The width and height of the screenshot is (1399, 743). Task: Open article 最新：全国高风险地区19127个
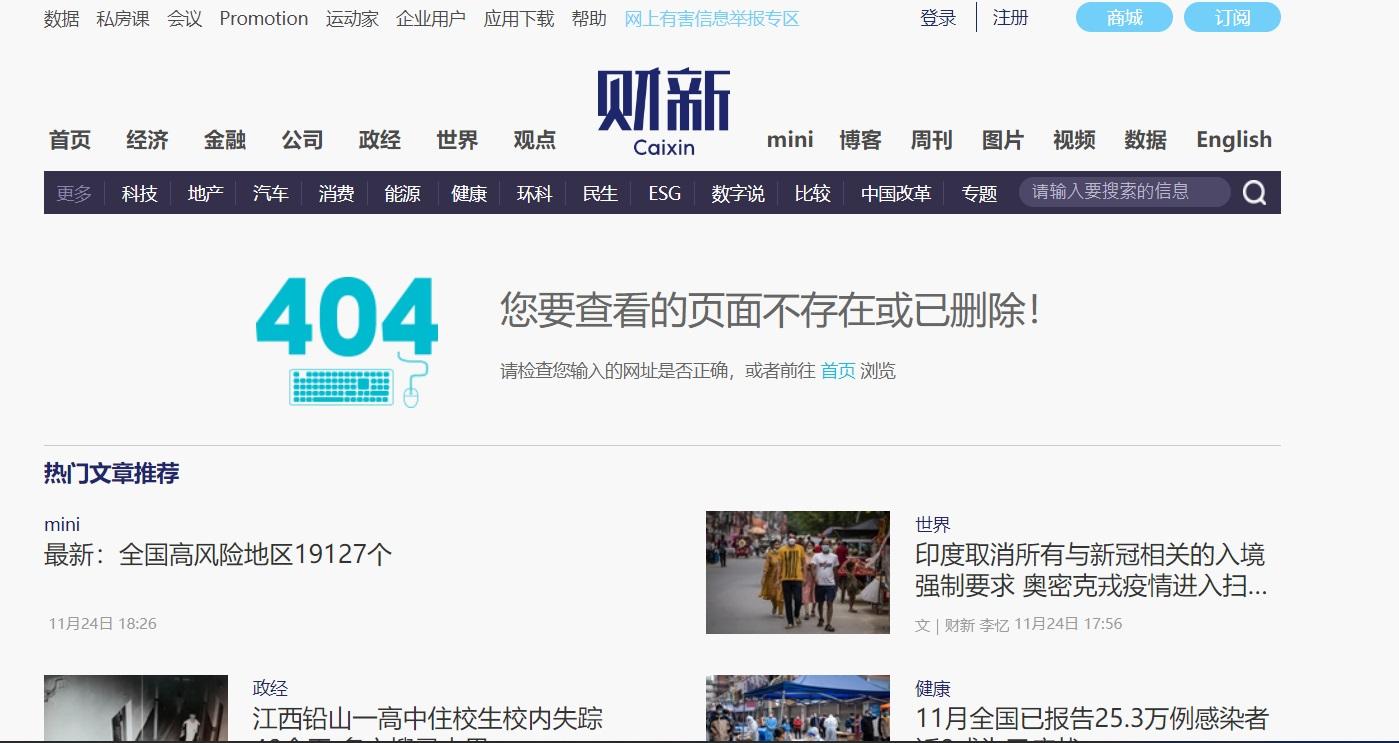[218, 554]
